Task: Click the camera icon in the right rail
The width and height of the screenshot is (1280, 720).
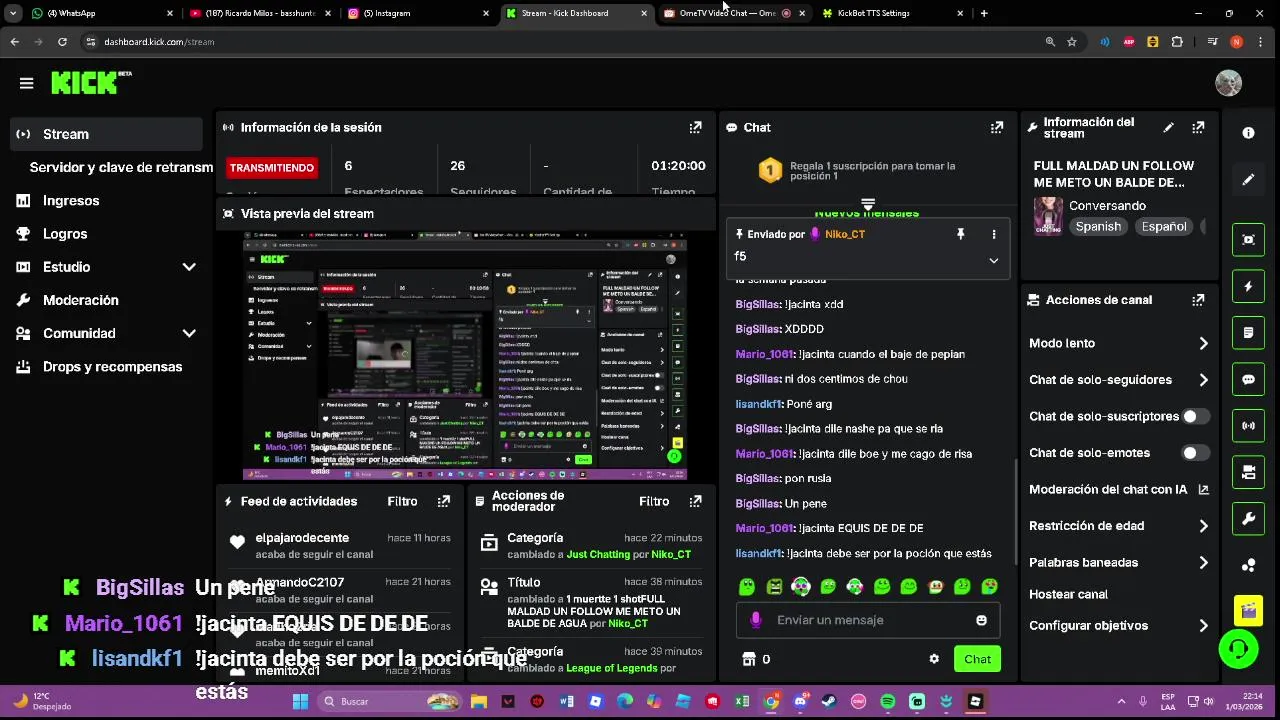Action: [x=1248, y=472]
